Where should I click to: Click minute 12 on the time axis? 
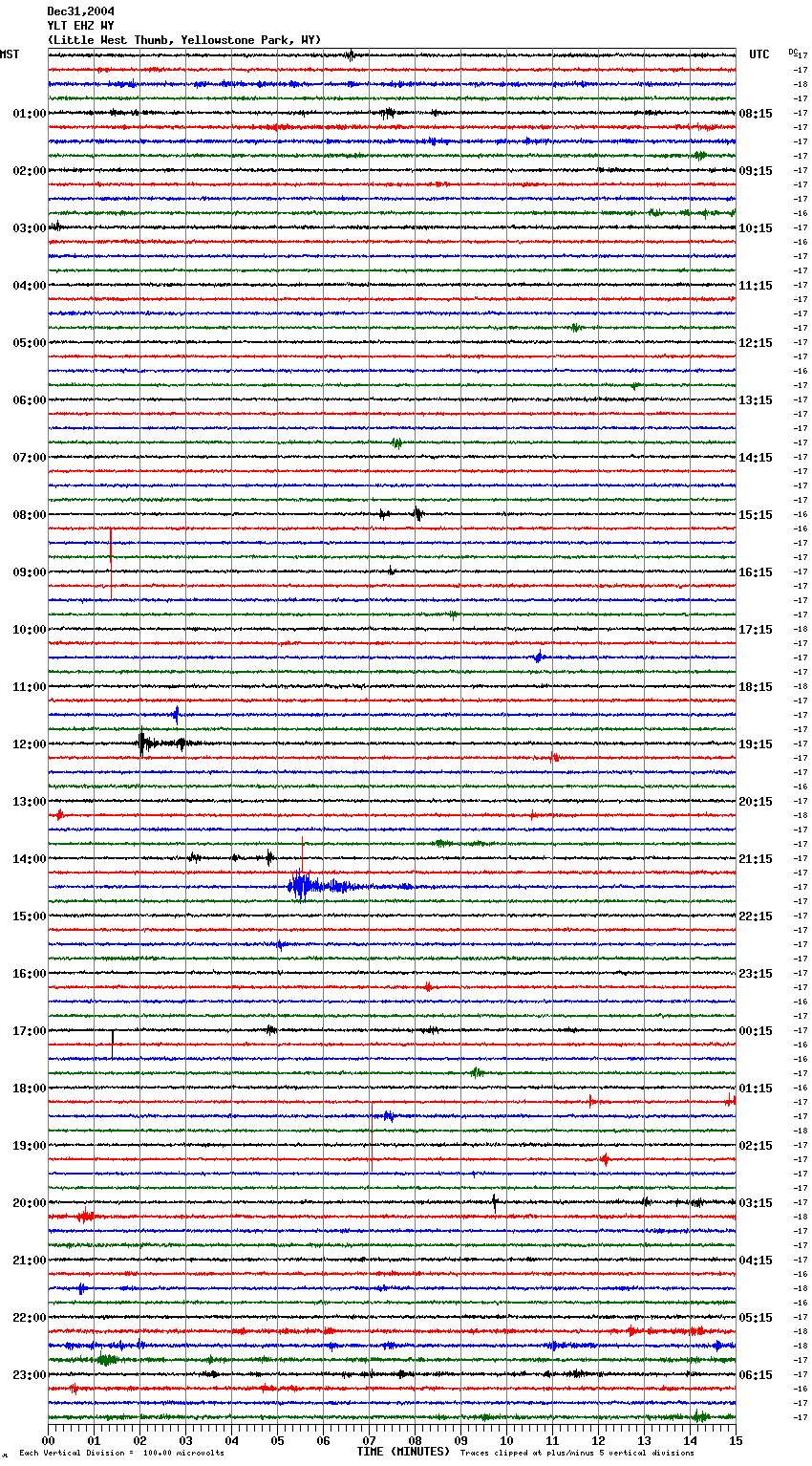(598, 1440)
